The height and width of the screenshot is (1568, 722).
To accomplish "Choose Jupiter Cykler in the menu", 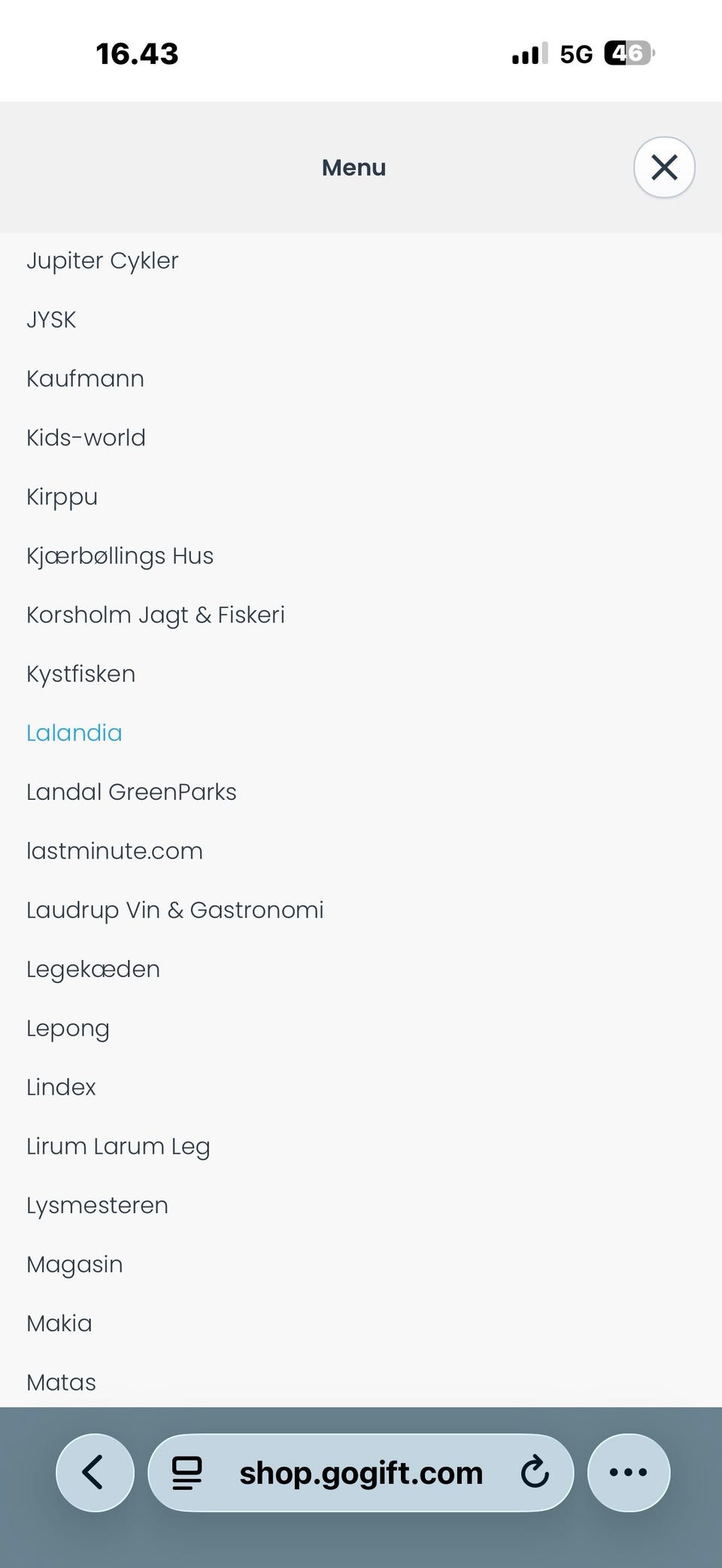I will 102,261.
